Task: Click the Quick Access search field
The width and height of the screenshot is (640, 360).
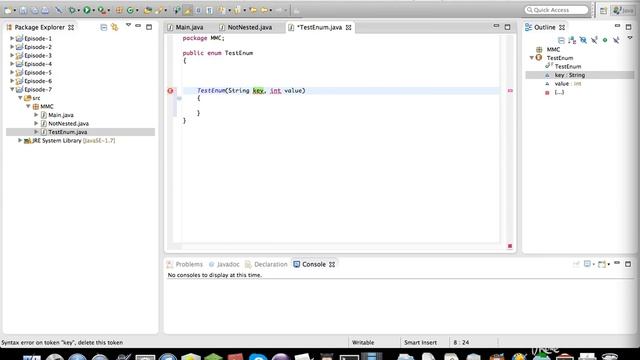Action: [x=557, y=10]
